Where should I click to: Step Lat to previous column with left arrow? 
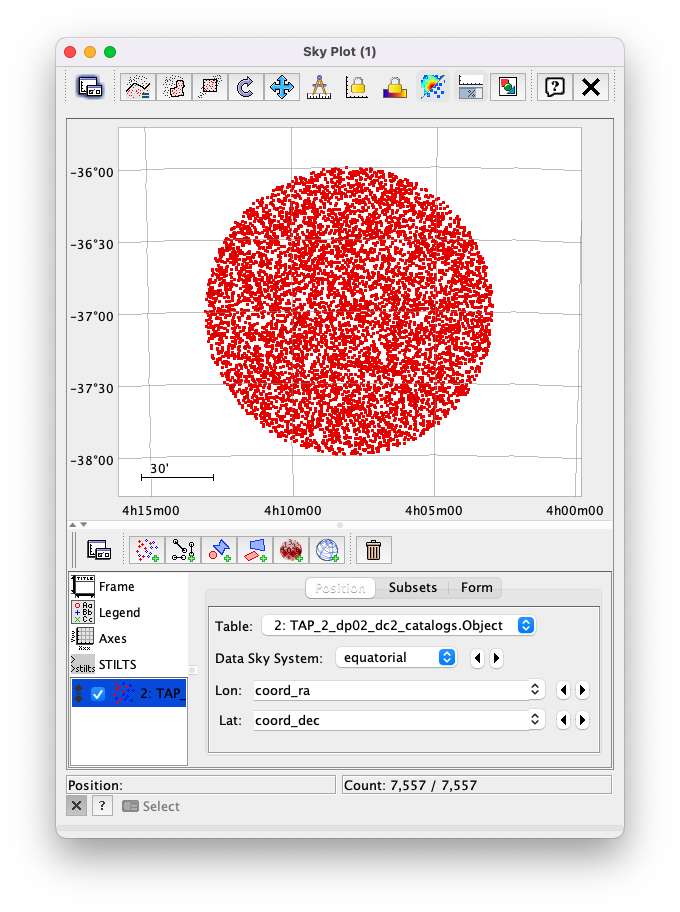pyautogui.click(x=563, y=720)
